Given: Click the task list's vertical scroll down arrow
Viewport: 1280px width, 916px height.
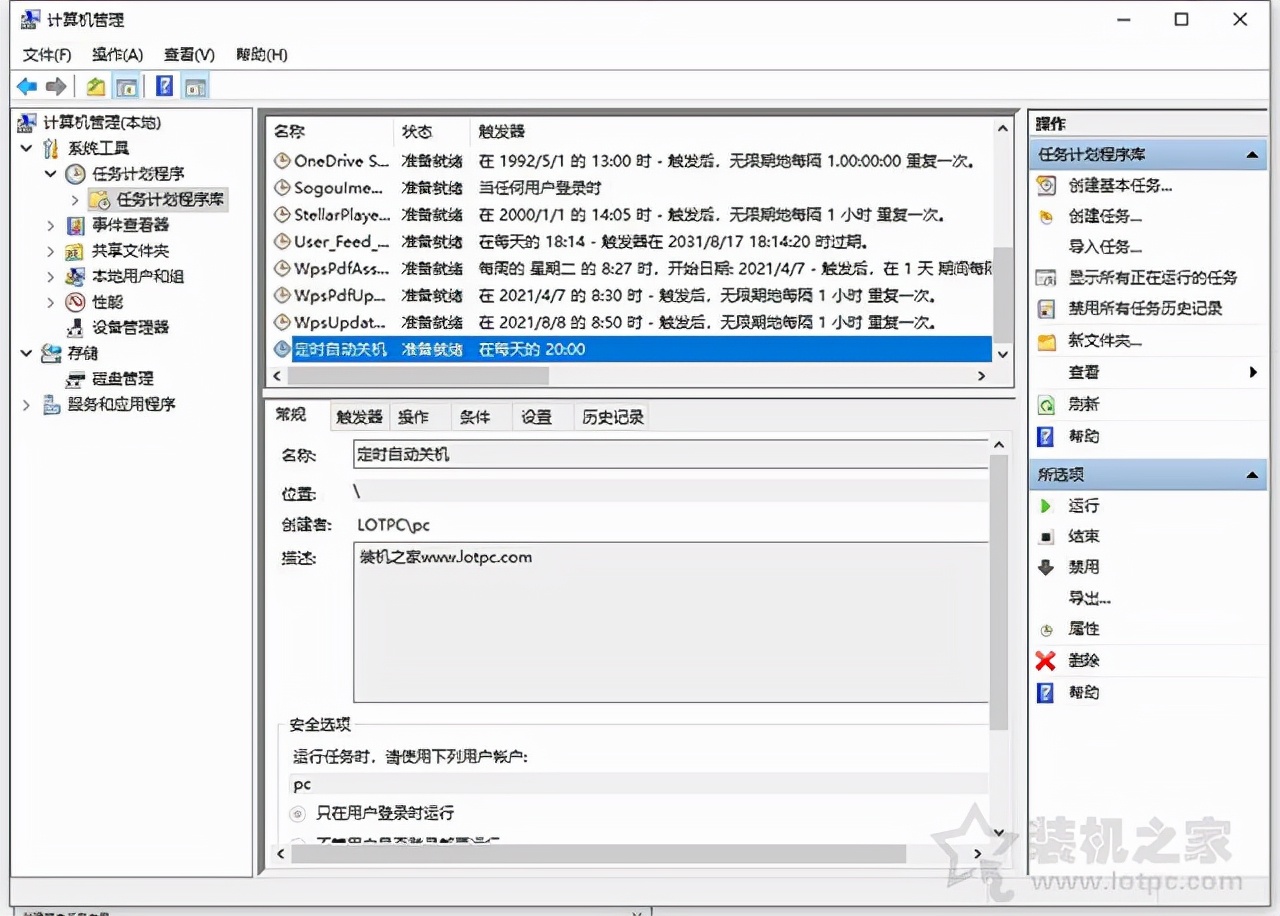Looking at the screenshot, I should pos(1003,354).
